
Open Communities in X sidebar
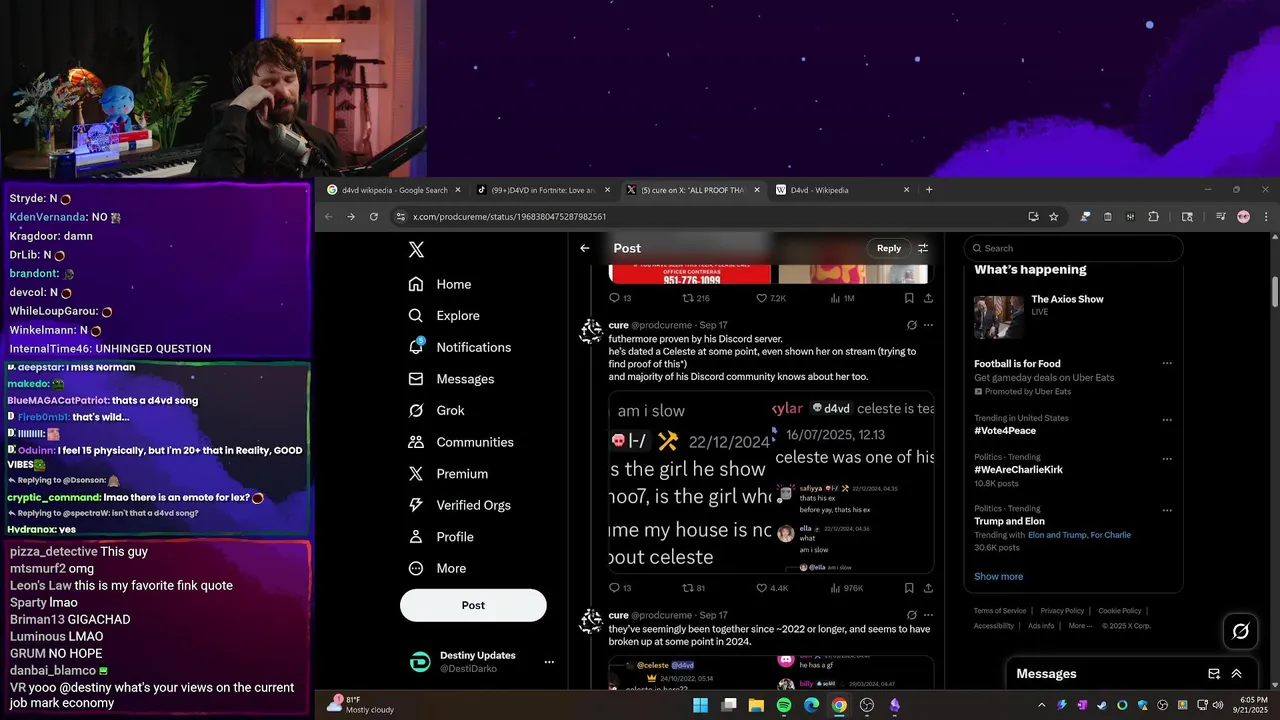point(460,442)
